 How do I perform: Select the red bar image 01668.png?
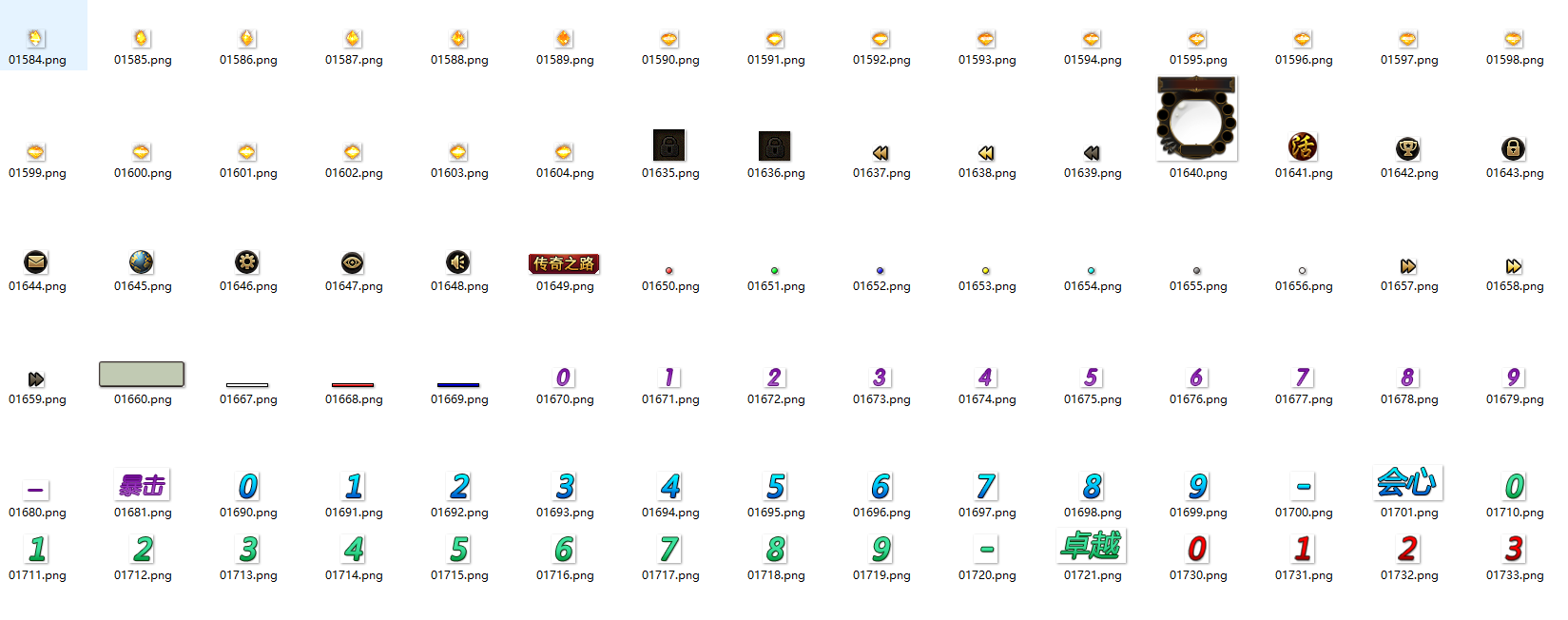click(x=353, y=384)
